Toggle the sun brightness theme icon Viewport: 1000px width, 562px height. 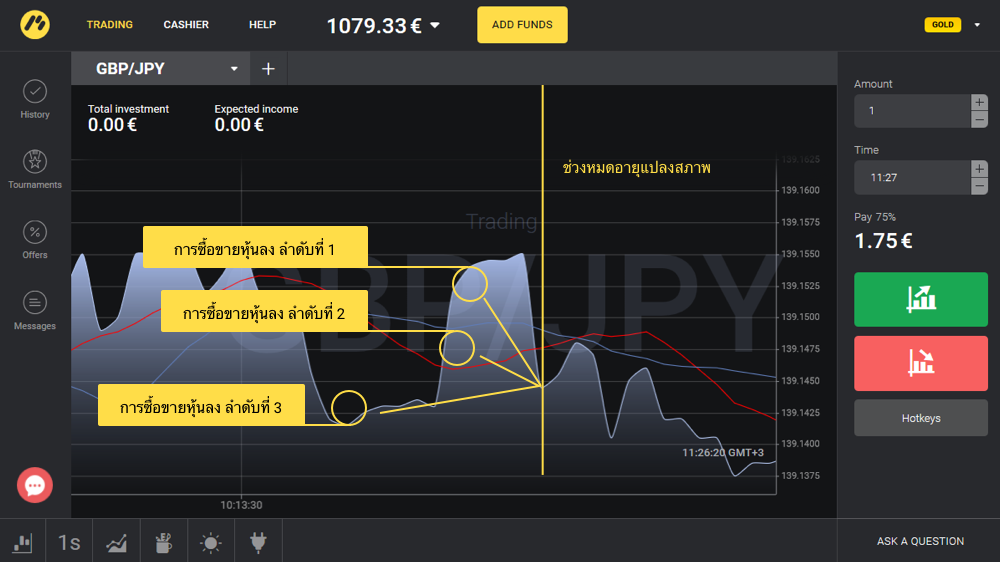pos(211,542)
